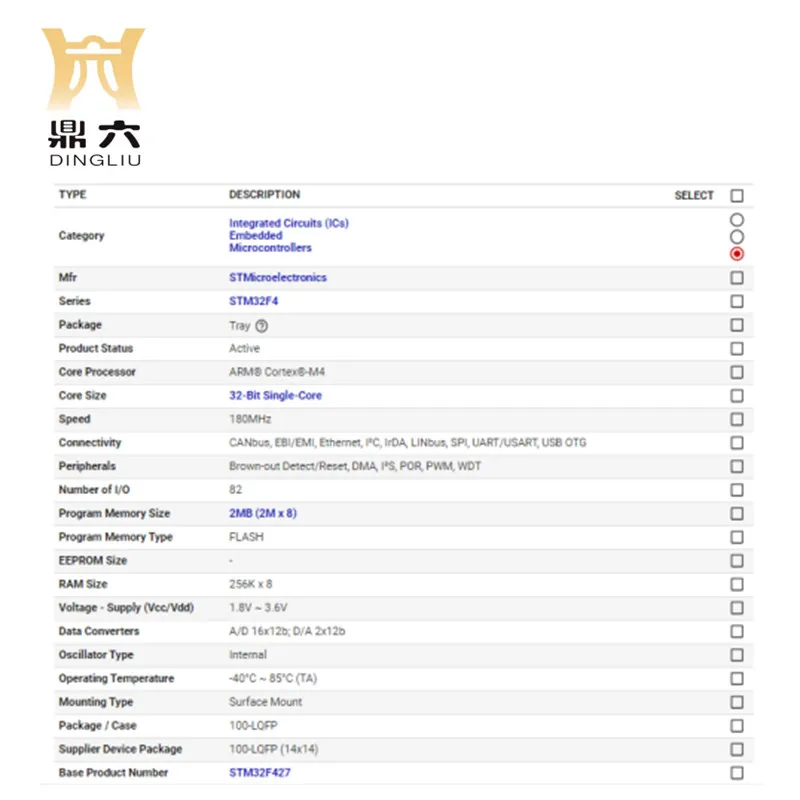Click the -40°C ~ 85°C (TA) value
Screen dimensions: 800x800
click(x=273, y=679)
